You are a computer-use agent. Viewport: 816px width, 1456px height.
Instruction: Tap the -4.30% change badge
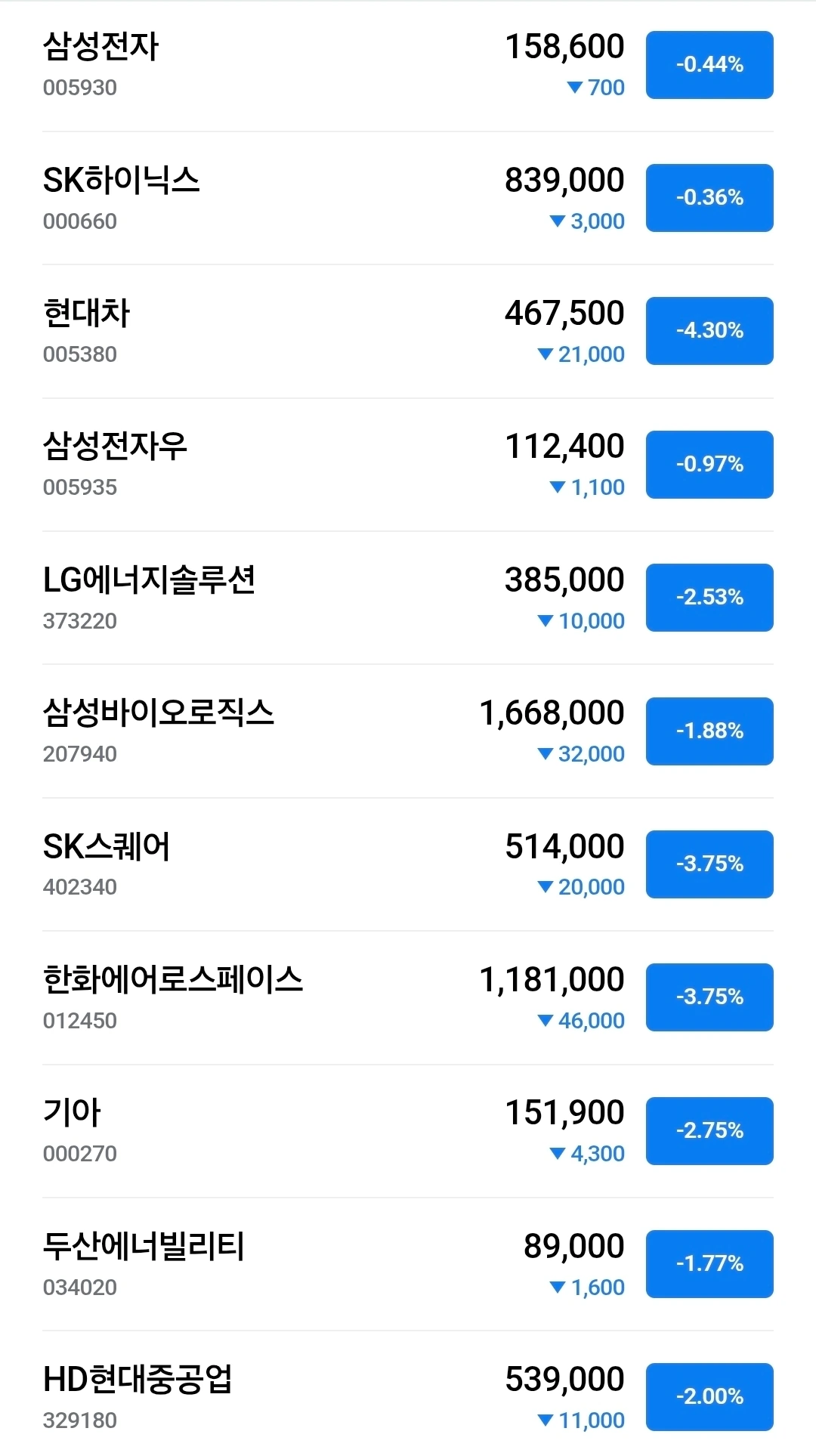[x=709, y=331]
